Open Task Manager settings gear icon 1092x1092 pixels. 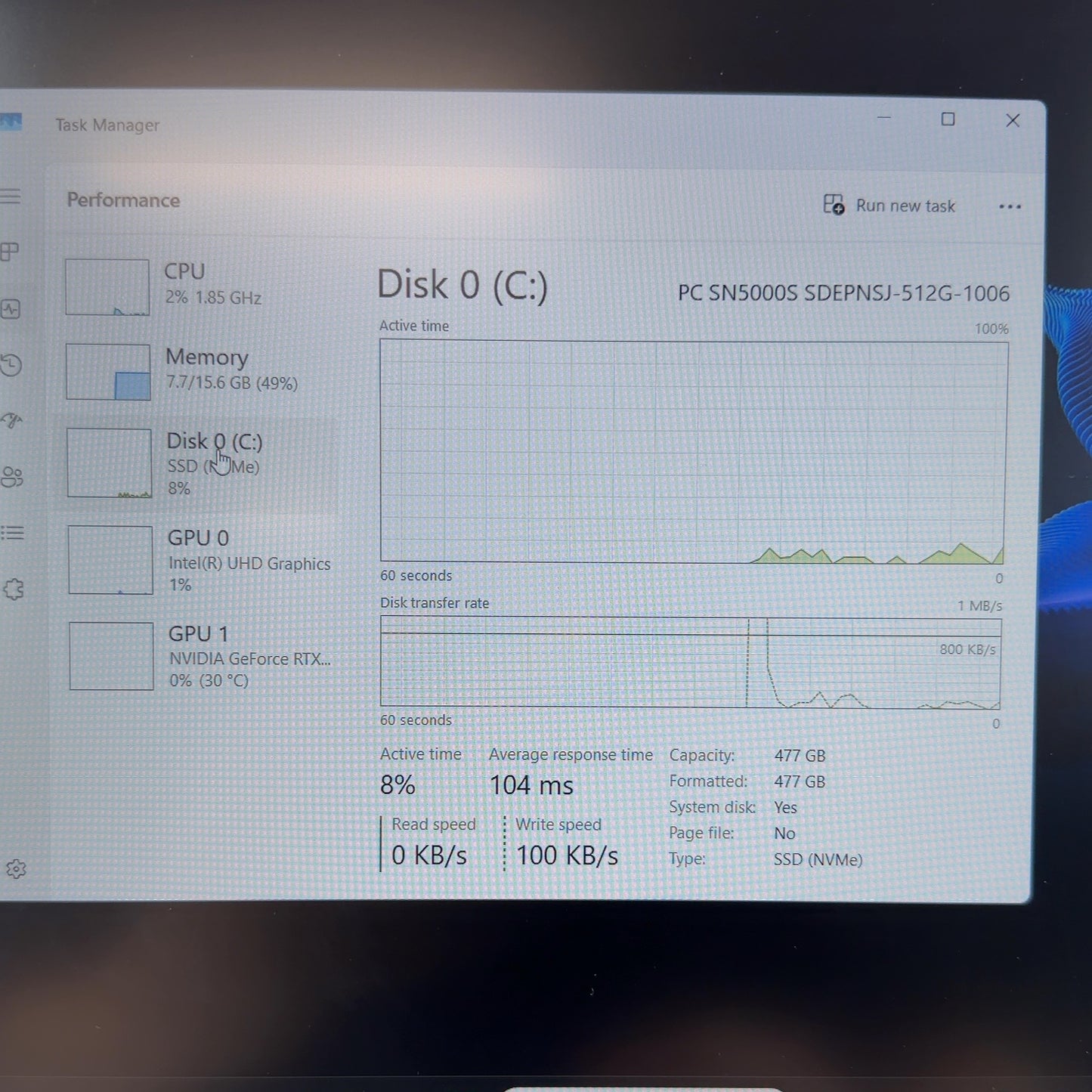15,869
